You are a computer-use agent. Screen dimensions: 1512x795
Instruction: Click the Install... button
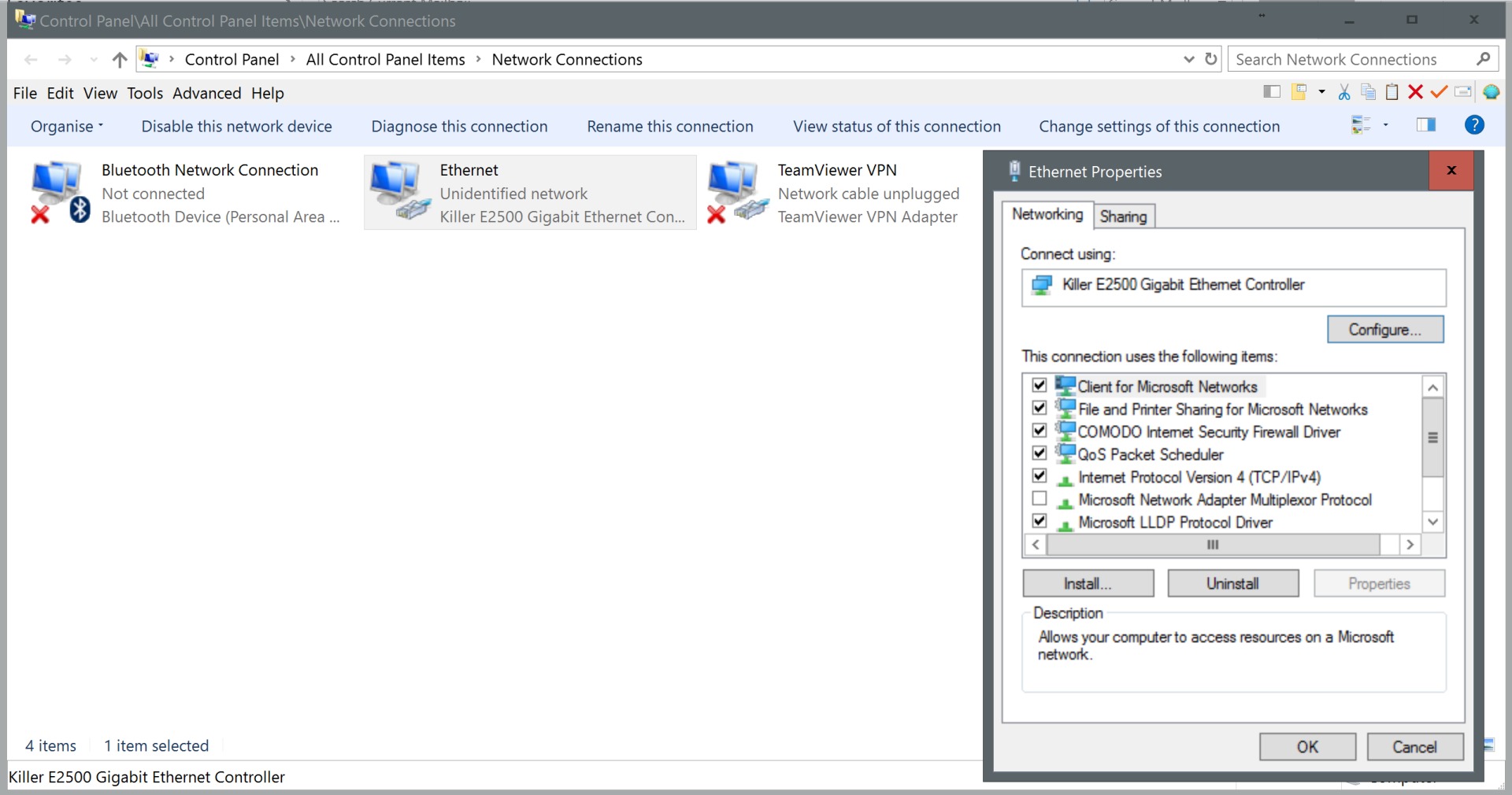pos(1088,583)
